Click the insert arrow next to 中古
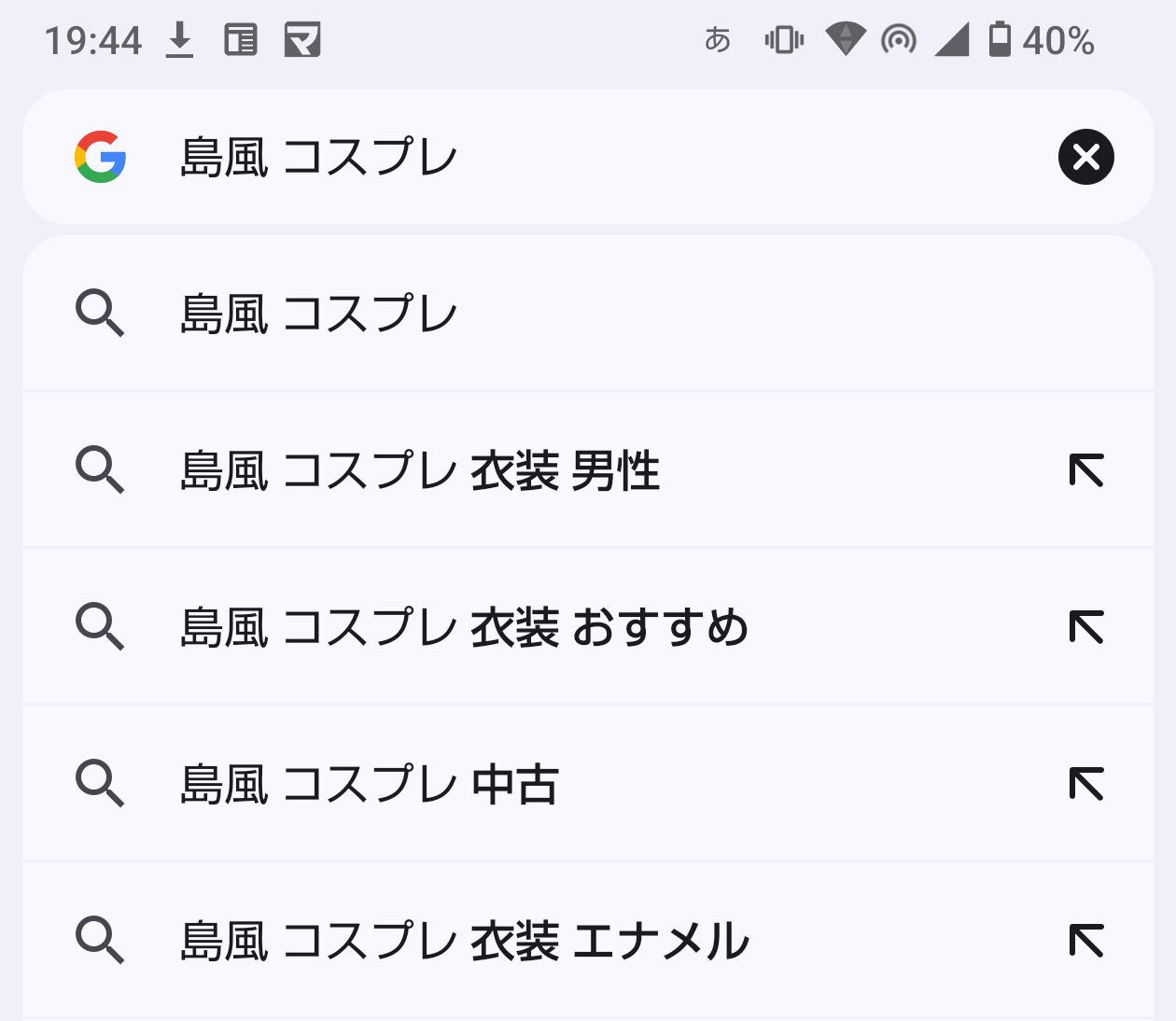 pos(1086,784)
